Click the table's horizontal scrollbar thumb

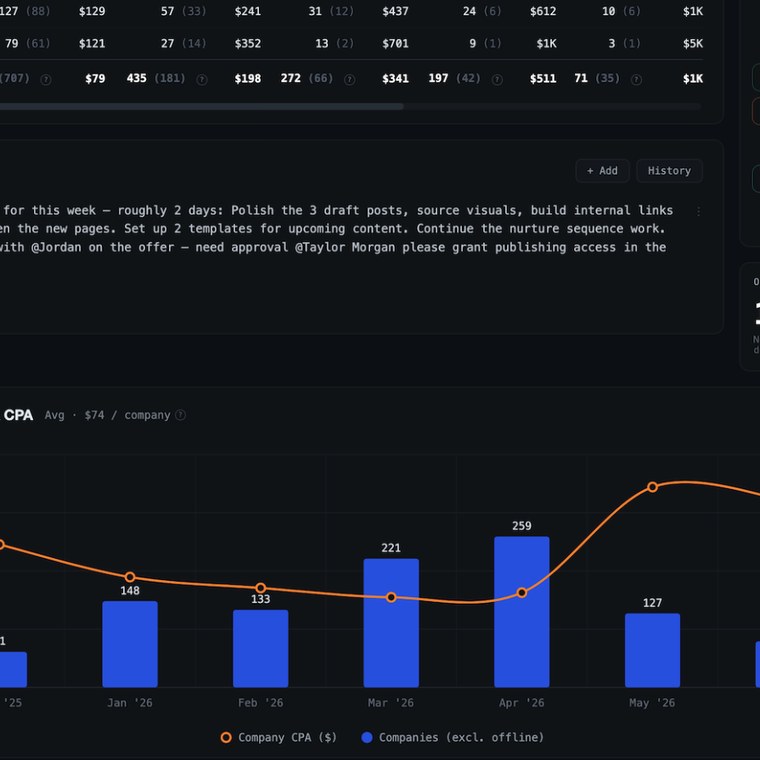(201, 106)
